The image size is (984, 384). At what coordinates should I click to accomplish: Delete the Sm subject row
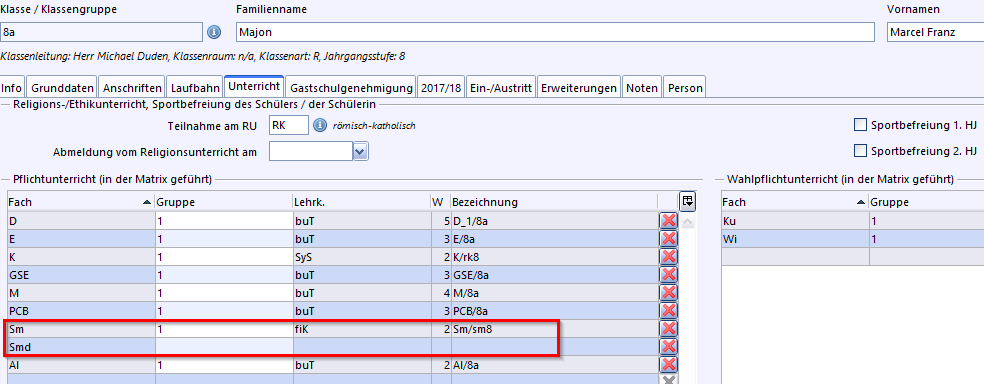(669, 329)
